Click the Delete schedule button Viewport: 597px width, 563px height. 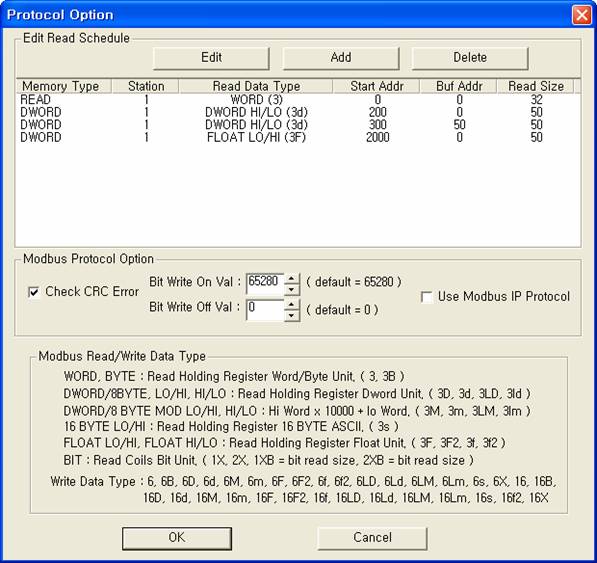point(470,58)
